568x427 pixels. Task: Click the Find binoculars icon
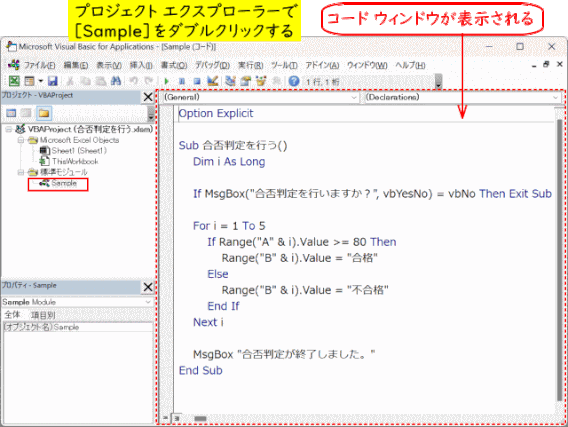coord(116,81)
